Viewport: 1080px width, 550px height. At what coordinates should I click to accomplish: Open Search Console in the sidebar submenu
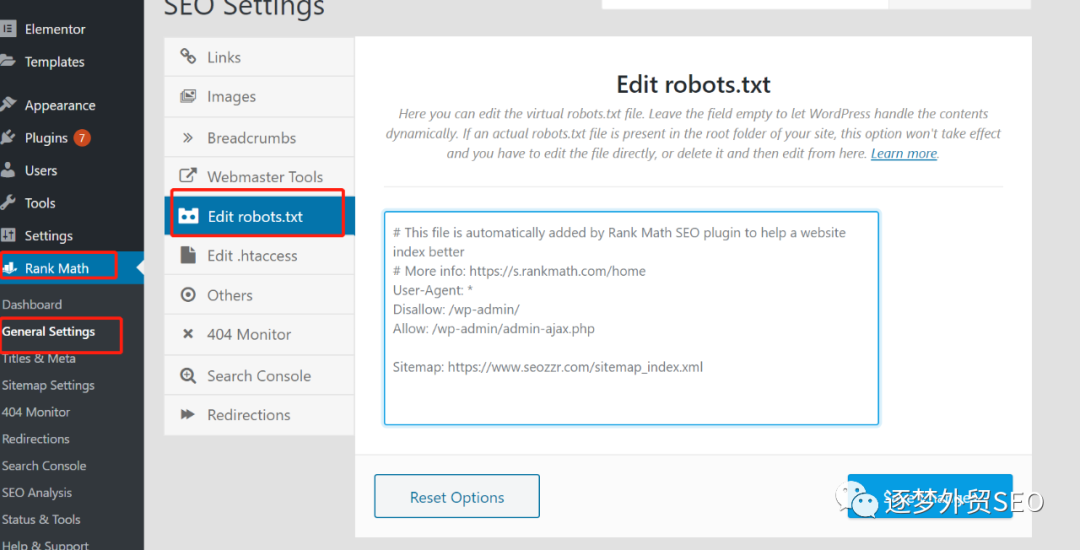[44, 465]
